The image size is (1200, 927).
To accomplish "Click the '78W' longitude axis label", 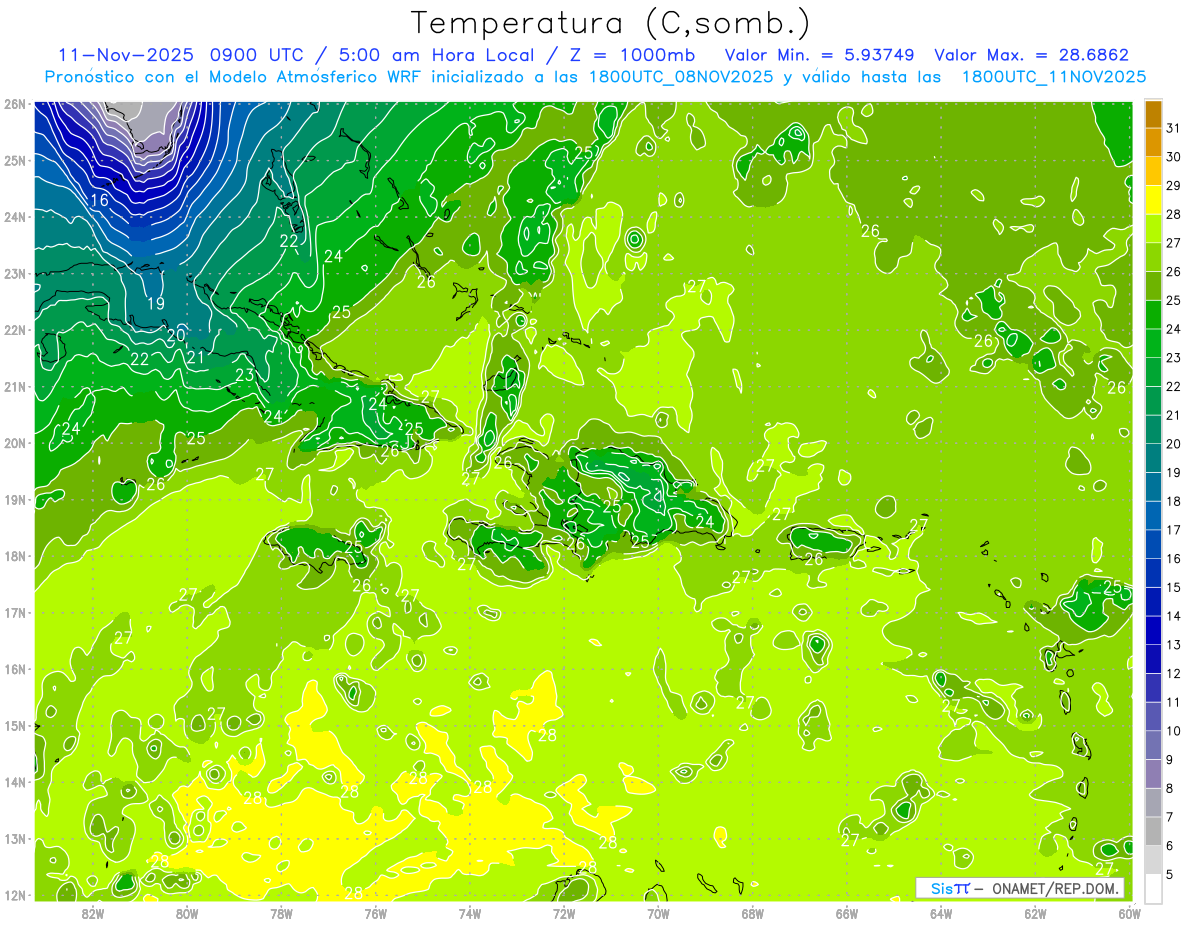I will click(281, 913).
